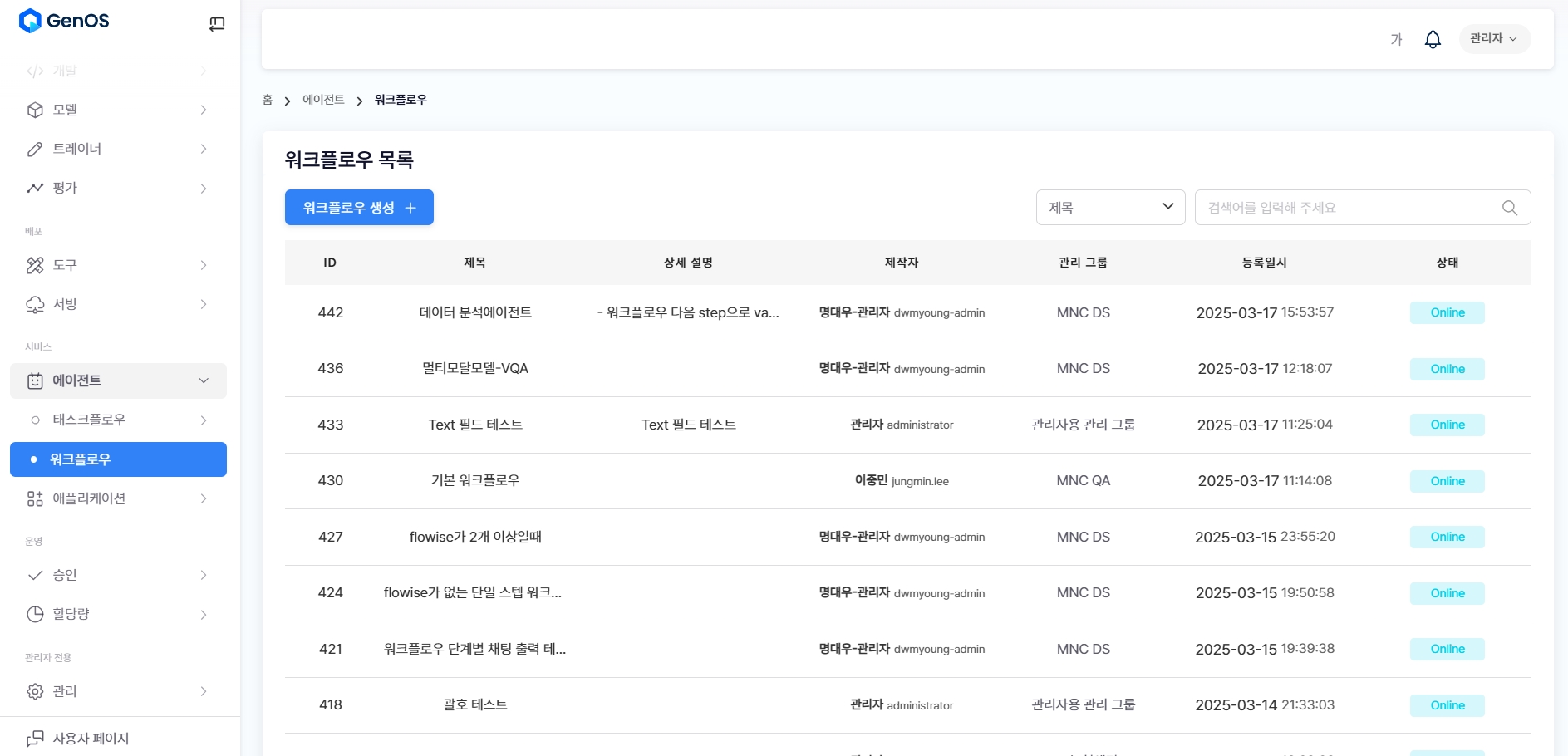Image resolution: width=1568 pixels, height=756 pixels.
Task: Open the 제목 search filter dropdown
Action: click(1110, 208)
